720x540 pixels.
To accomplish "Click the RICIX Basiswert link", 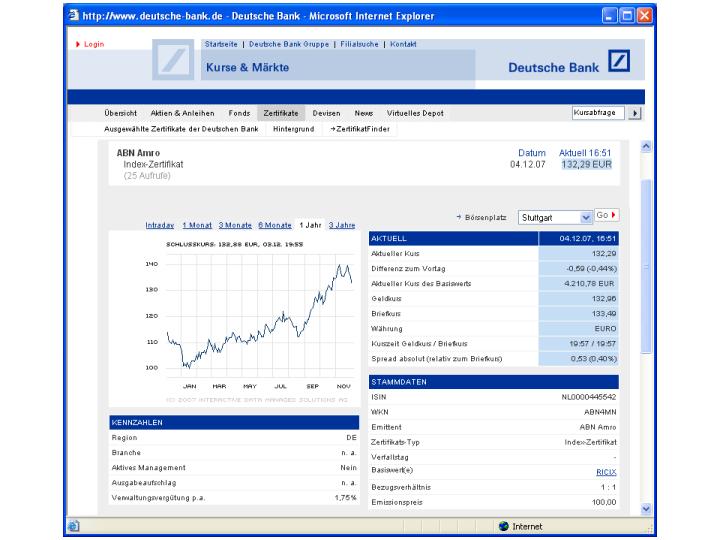I will point(606,471).
